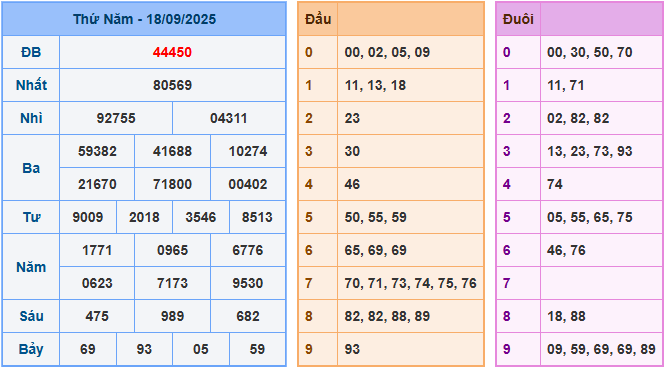Click the Nhì row label

(31, 118)
